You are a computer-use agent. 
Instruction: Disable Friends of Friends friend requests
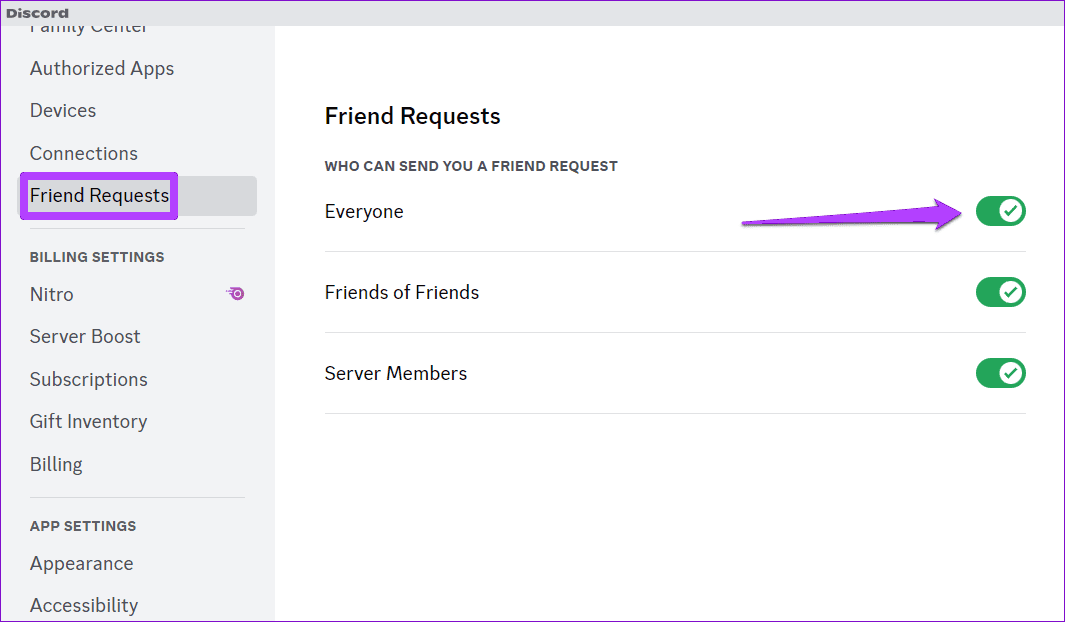pyautogui.click(x=1000, y=292)
